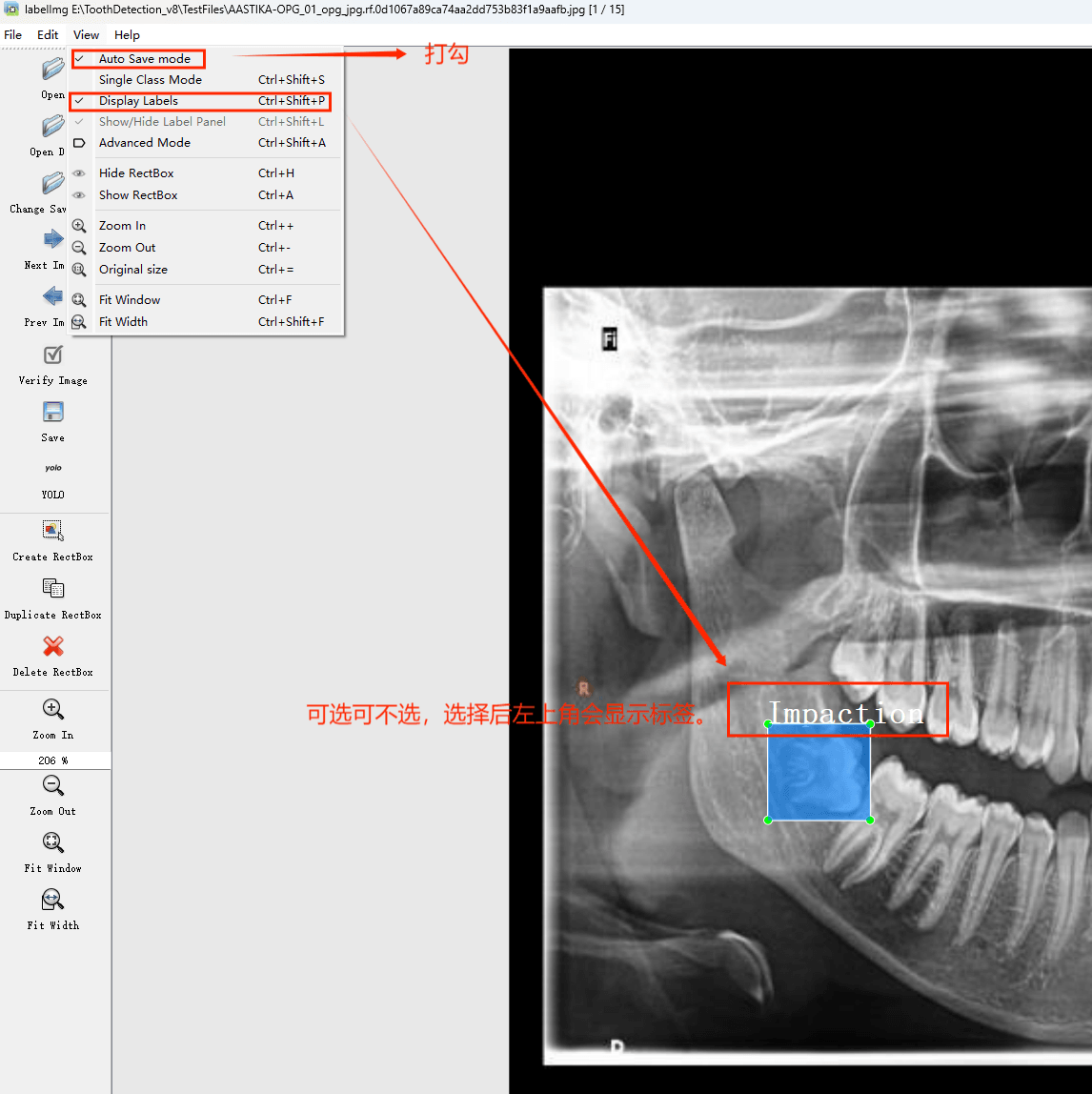Go to Next Image arrow icon
1092x1094 pixels.
[x=53, y=240]
